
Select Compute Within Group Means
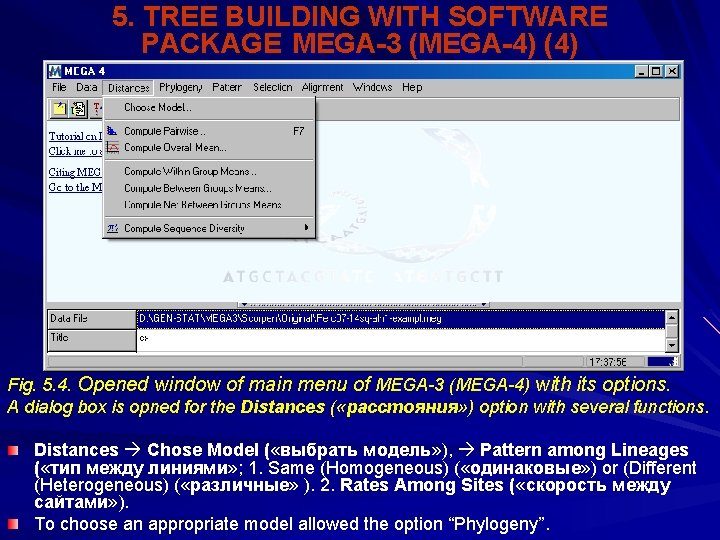tap(209, 171)
